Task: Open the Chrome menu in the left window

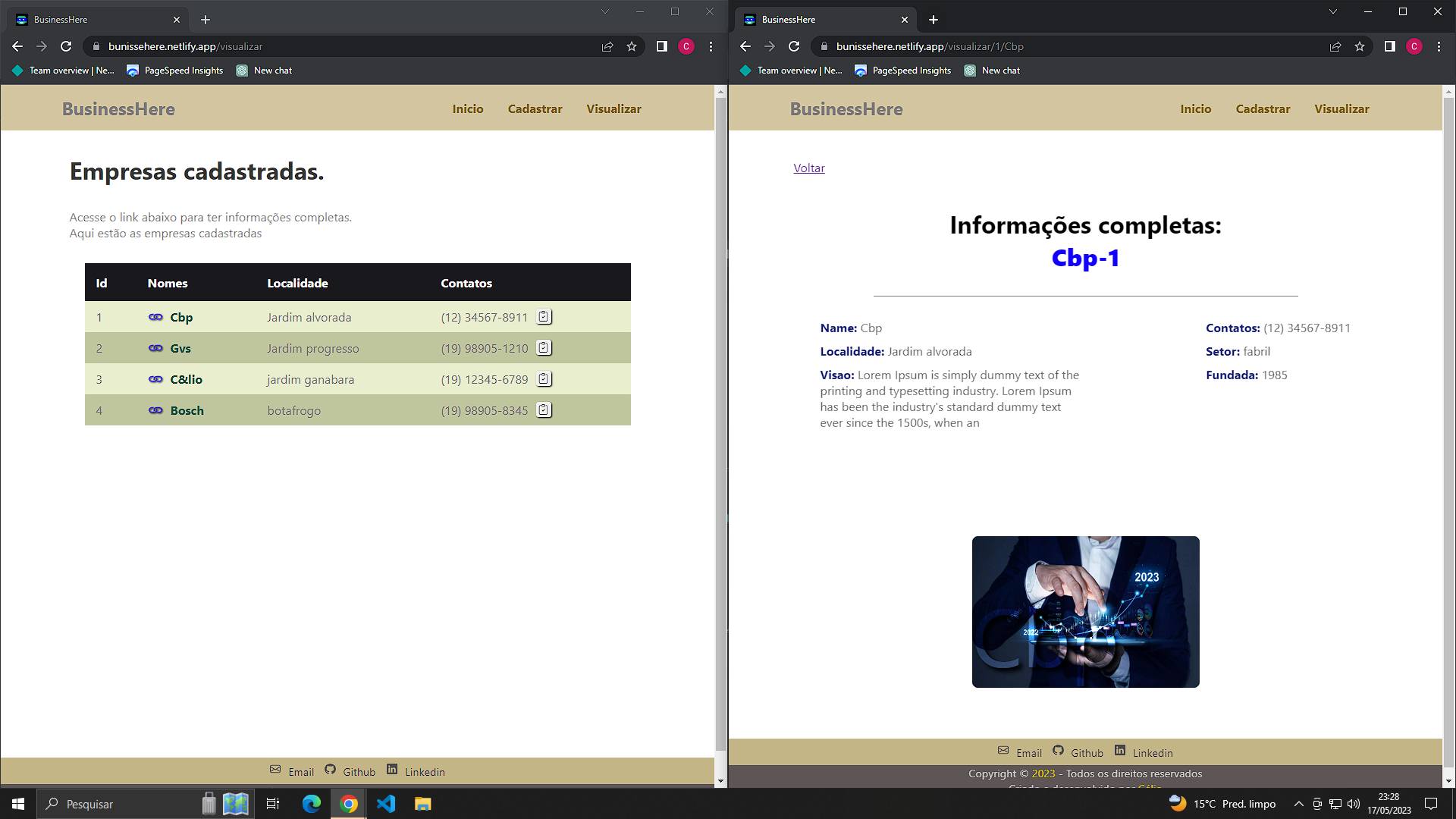Action: (711, 46)
